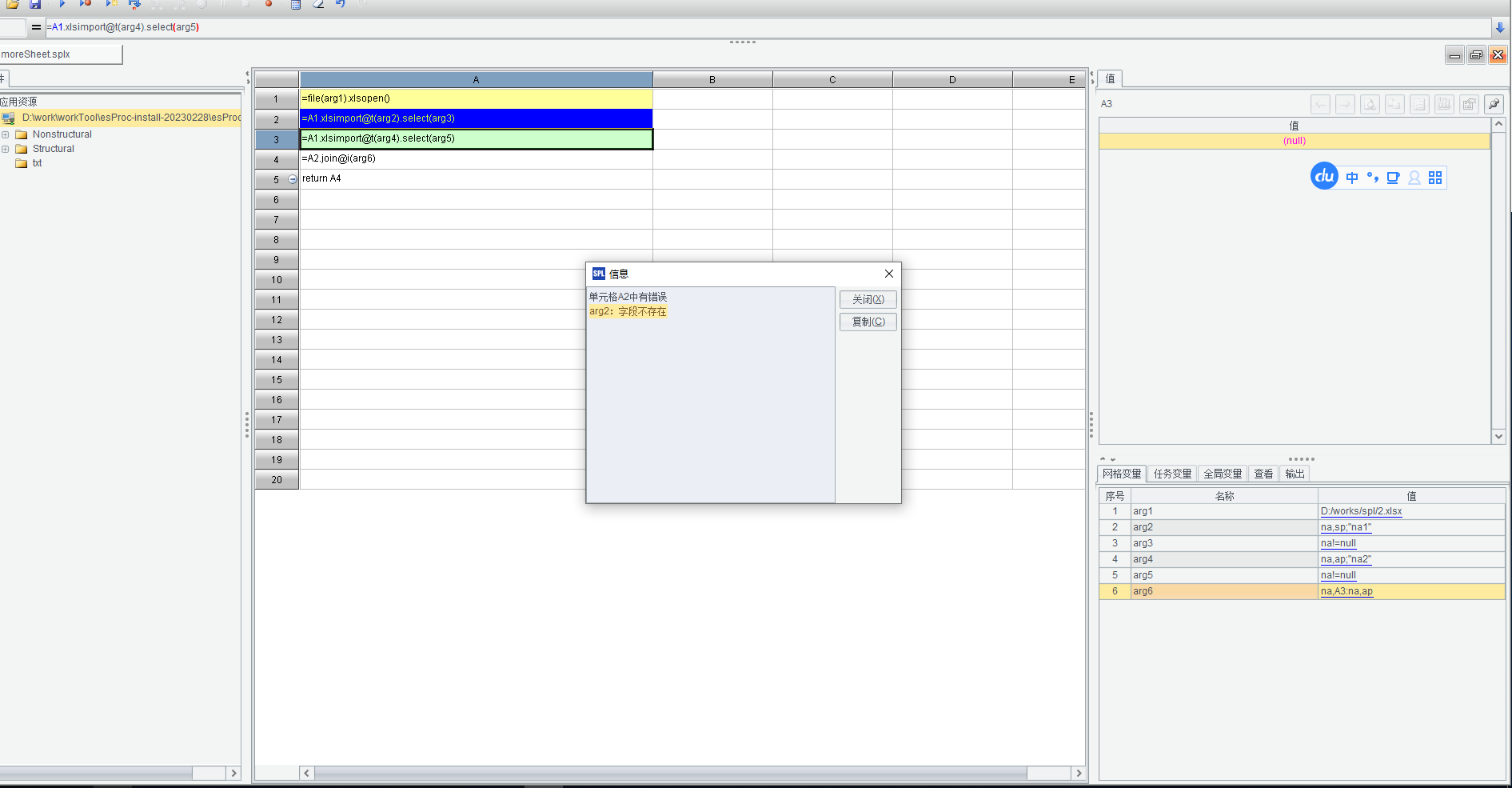Switch to the 任务变量 tab
1512x788 pixels.
coord(1172,474)
